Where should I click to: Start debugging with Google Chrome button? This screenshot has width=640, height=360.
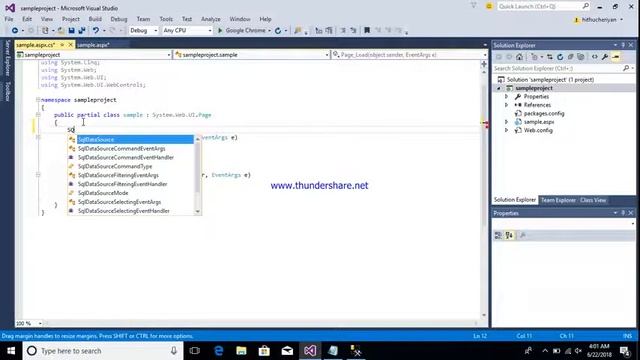pyautogui.click(x=242, y=31)
